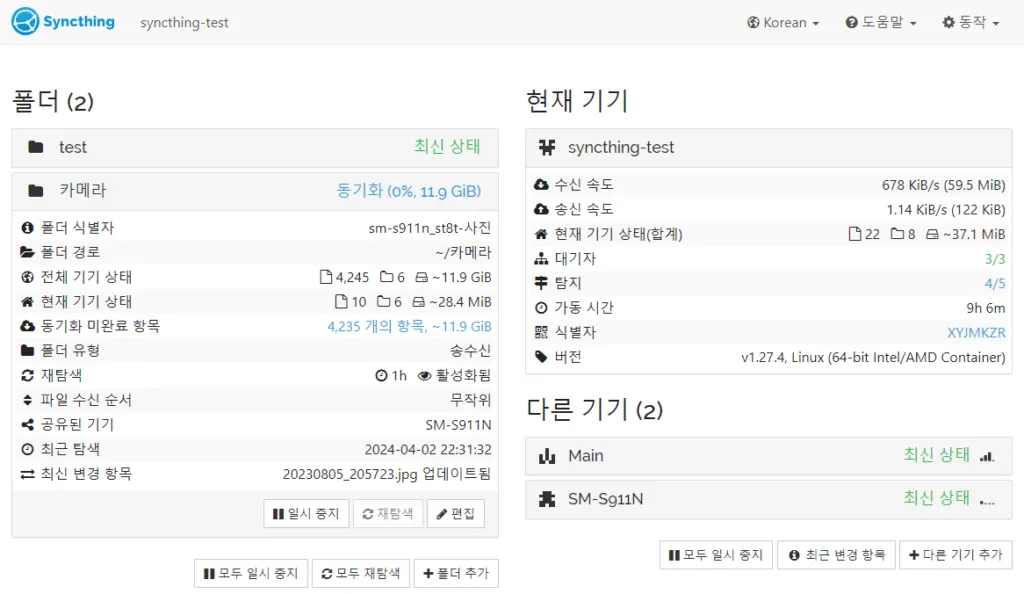Click the Main device bar-chart icon
1024x594 pixels.
point(546,456)
